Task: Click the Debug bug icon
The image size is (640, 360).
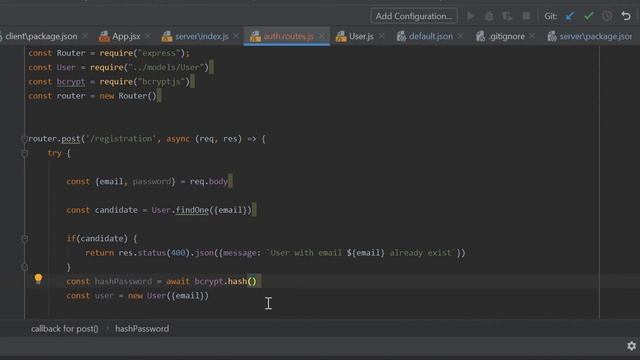Action: pos(489,16)
